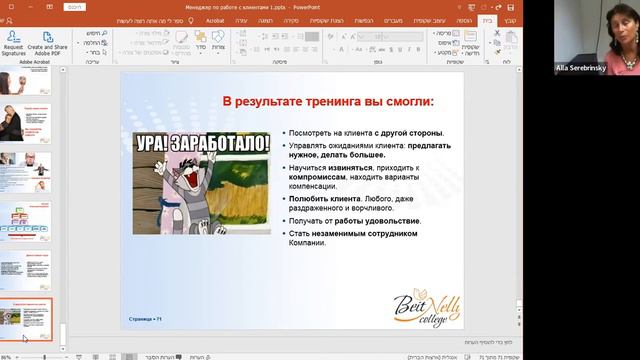Click the Start From Beginning presentation icon
Viewport: 640px width, 360px height.
pos(471,7)
